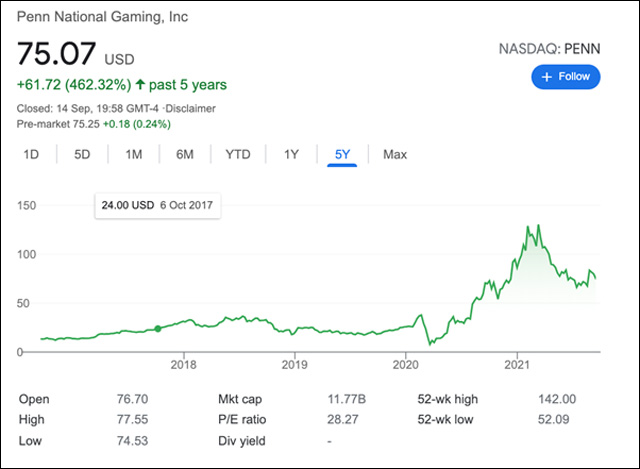Switch chart to 6M range
The image size is (640, 469).
pyautogui.click(x=185, y=154)
